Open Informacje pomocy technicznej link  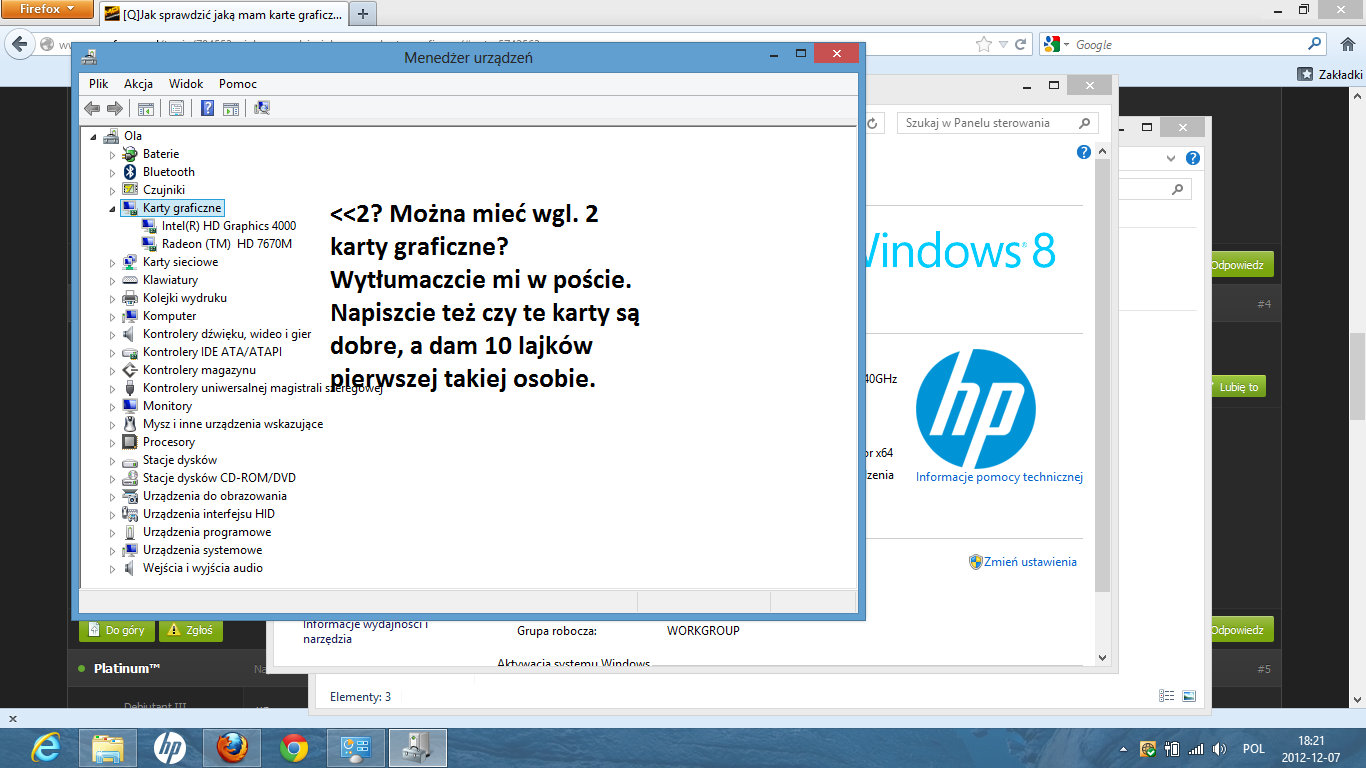[x=999, y=477]
